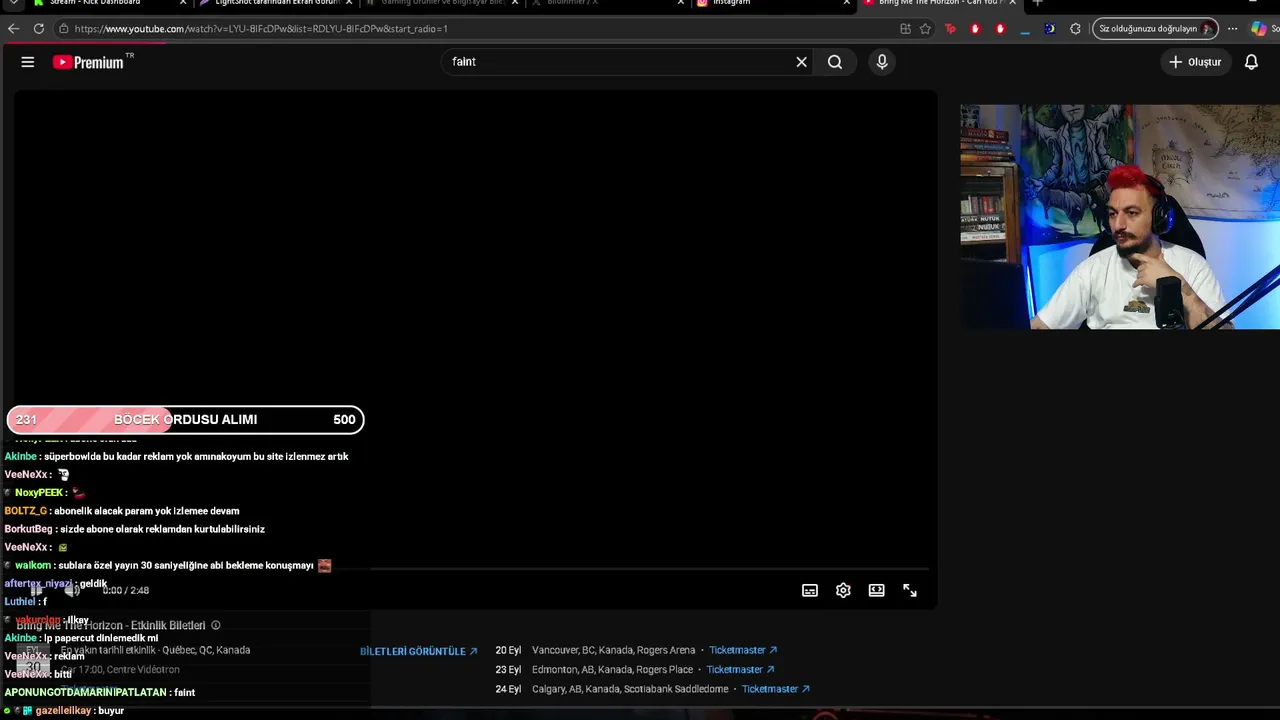The image size is (1280, 720).
Task: Open a new browser tab
Action: click(x=1037, y=3)
